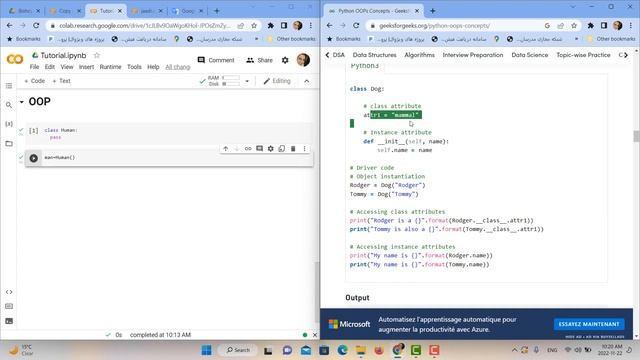
Task: Show more bookmarks in Colab window
Action: (x=256, y=39)
